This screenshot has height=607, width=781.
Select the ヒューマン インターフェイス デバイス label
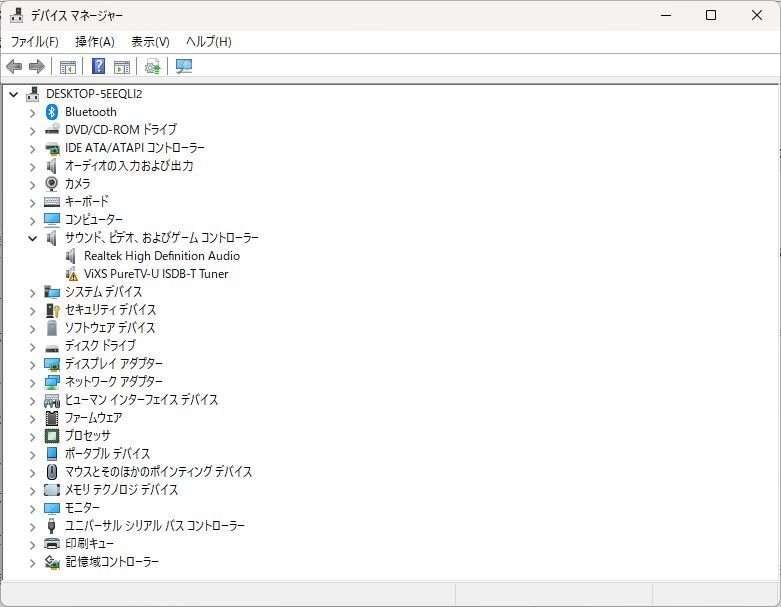click(141, 399)
